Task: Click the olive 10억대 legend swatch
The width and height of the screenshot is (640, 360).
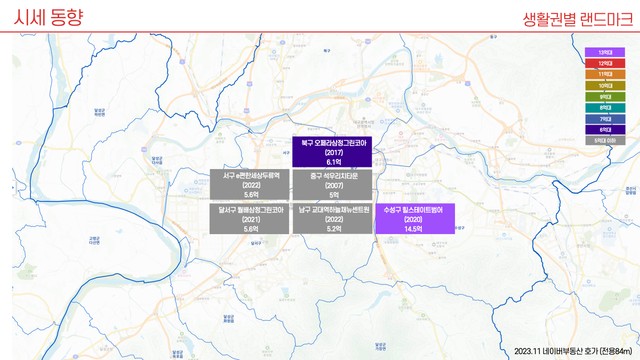Action: 605,86
